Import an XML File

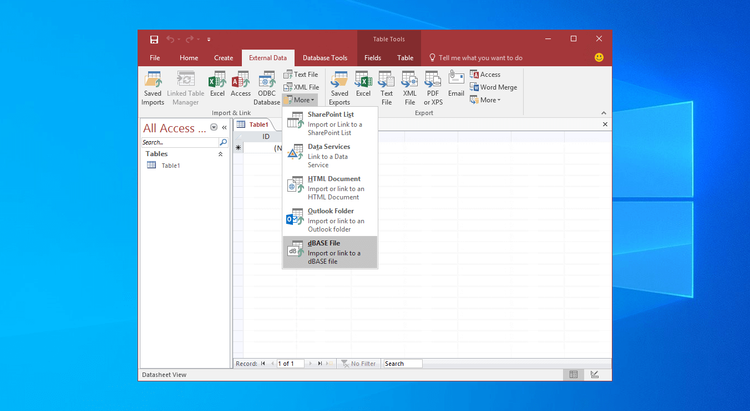[x=301, y=87]
